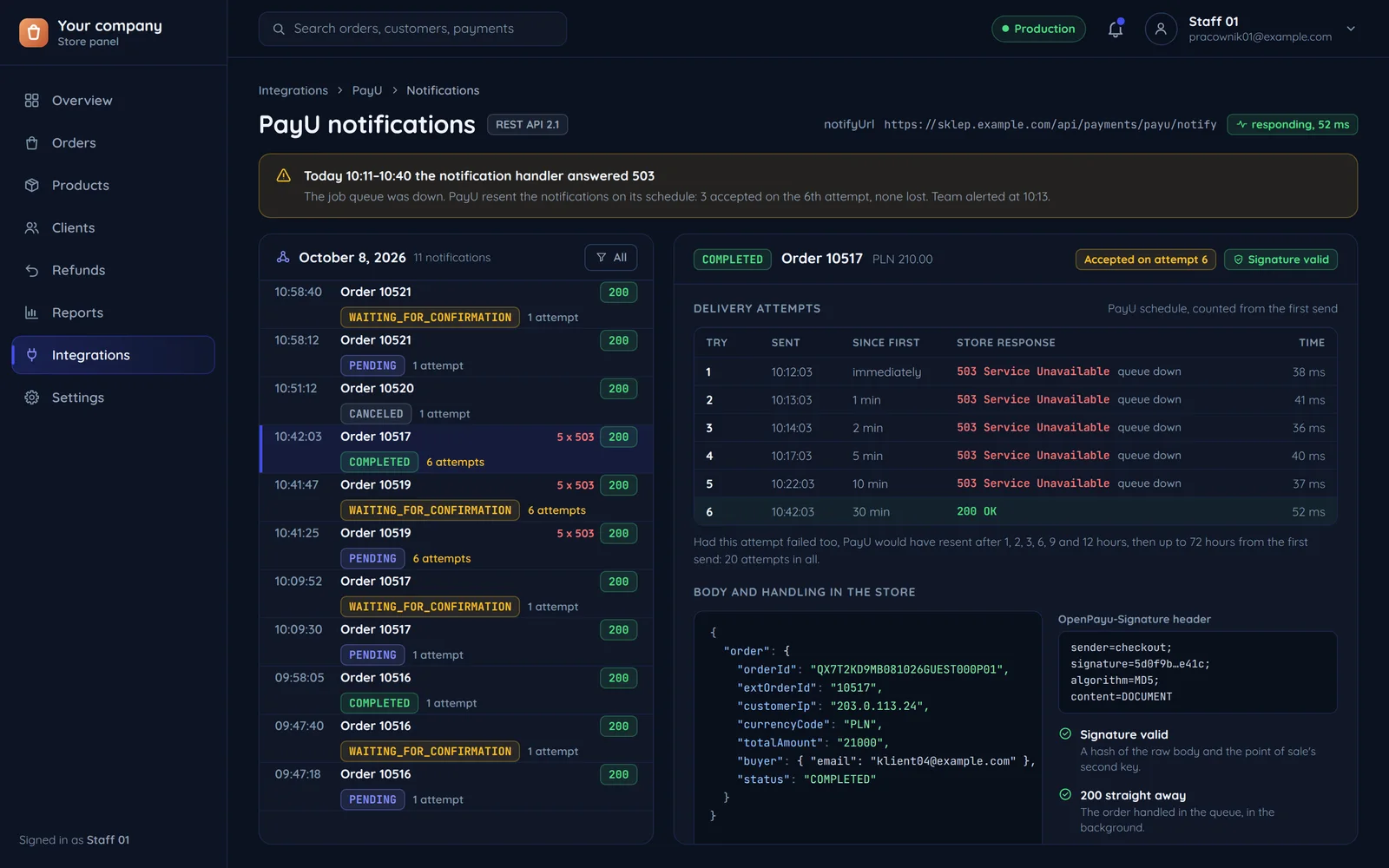Screen dimensions: 1389x868
Task: Click the REST API 2.1 badge
Action: point(527,125)
